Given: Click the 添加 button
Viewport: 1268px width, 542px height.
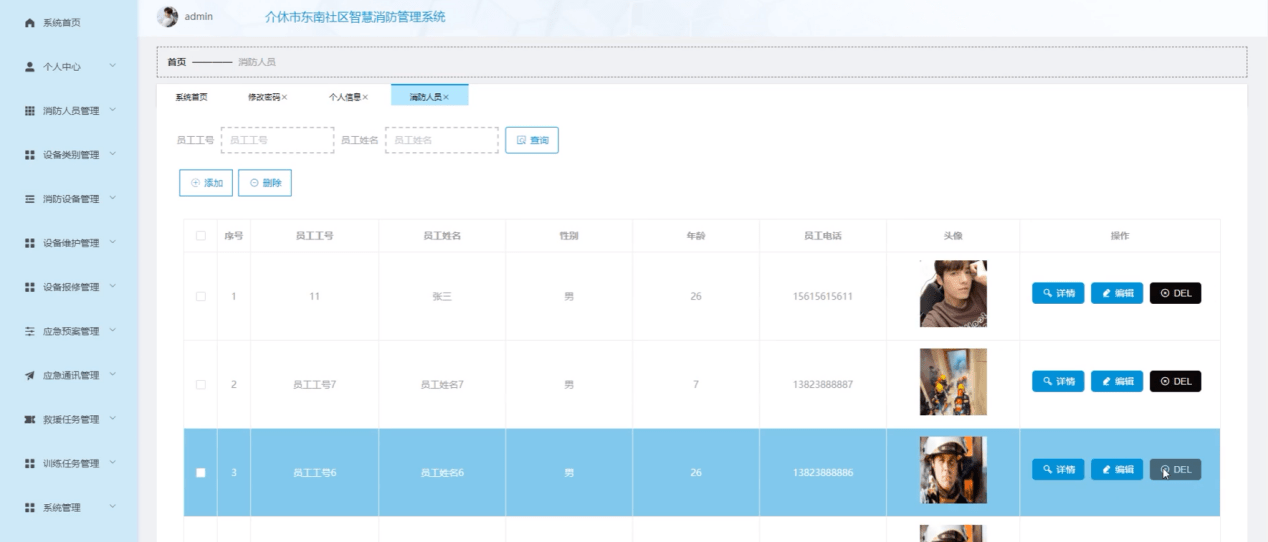Looking at the screenshot, I should click(206, 183).
